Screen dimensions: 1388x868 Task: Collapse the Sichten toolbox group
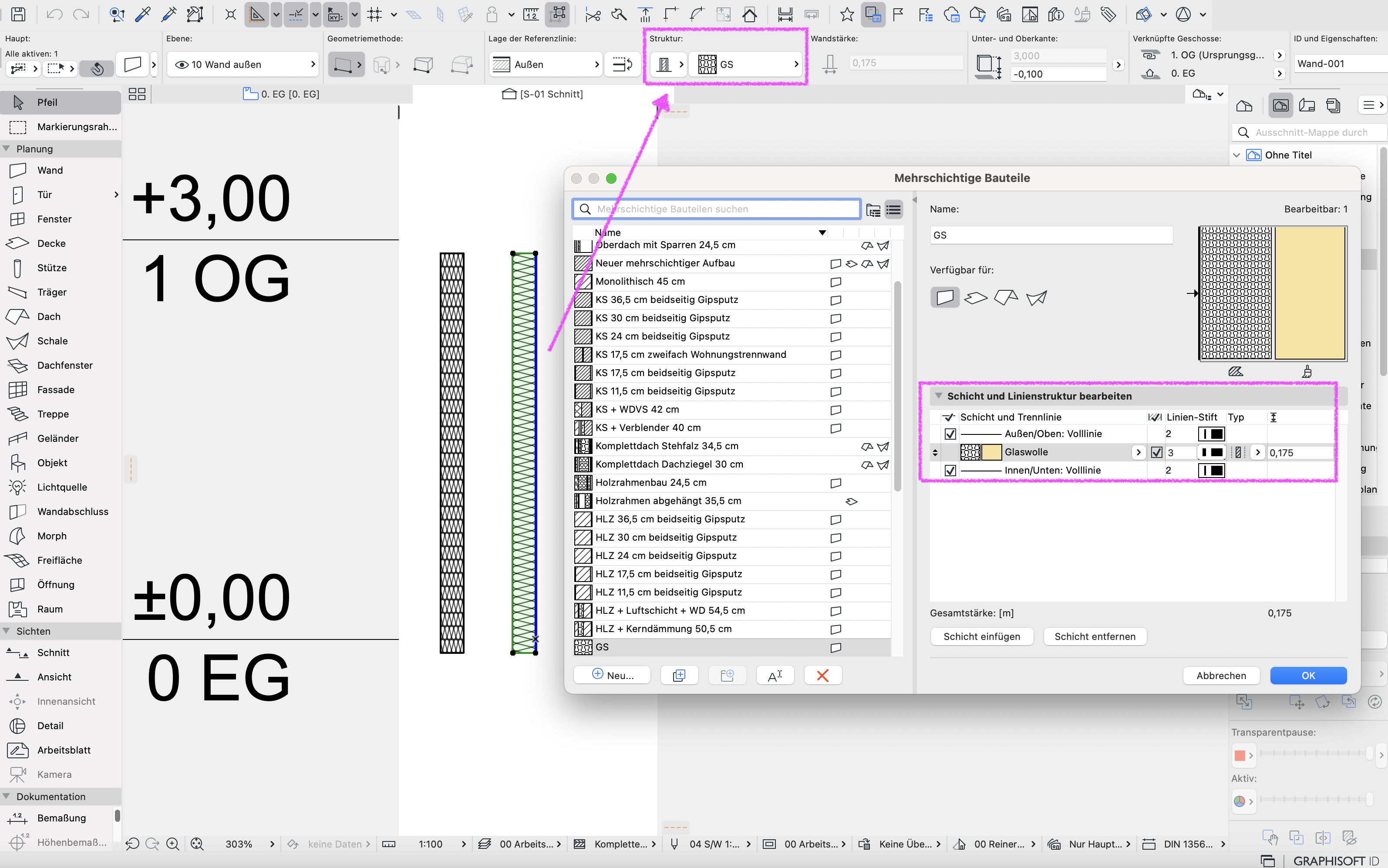click(x=7, y=631)
